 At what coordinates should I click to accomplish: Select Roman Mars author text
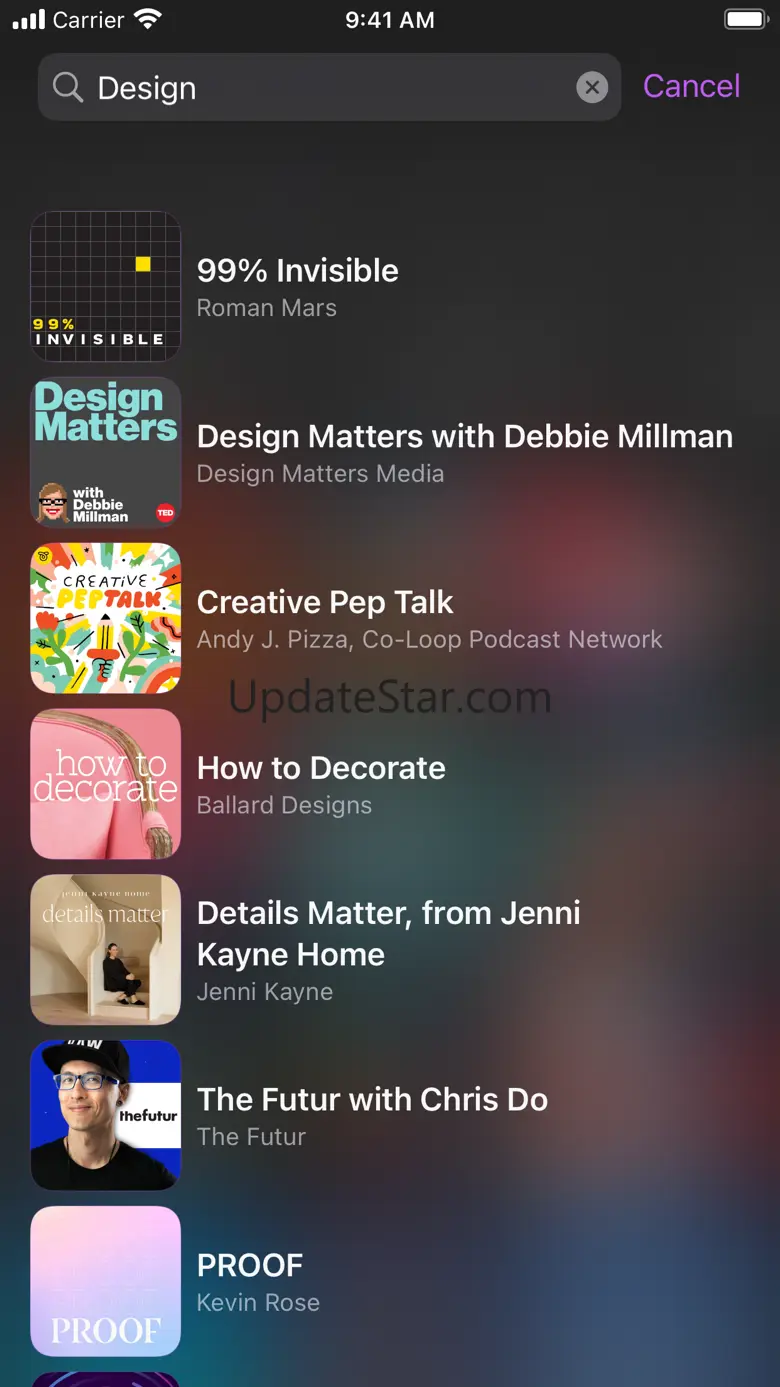[x=267, y=308]
